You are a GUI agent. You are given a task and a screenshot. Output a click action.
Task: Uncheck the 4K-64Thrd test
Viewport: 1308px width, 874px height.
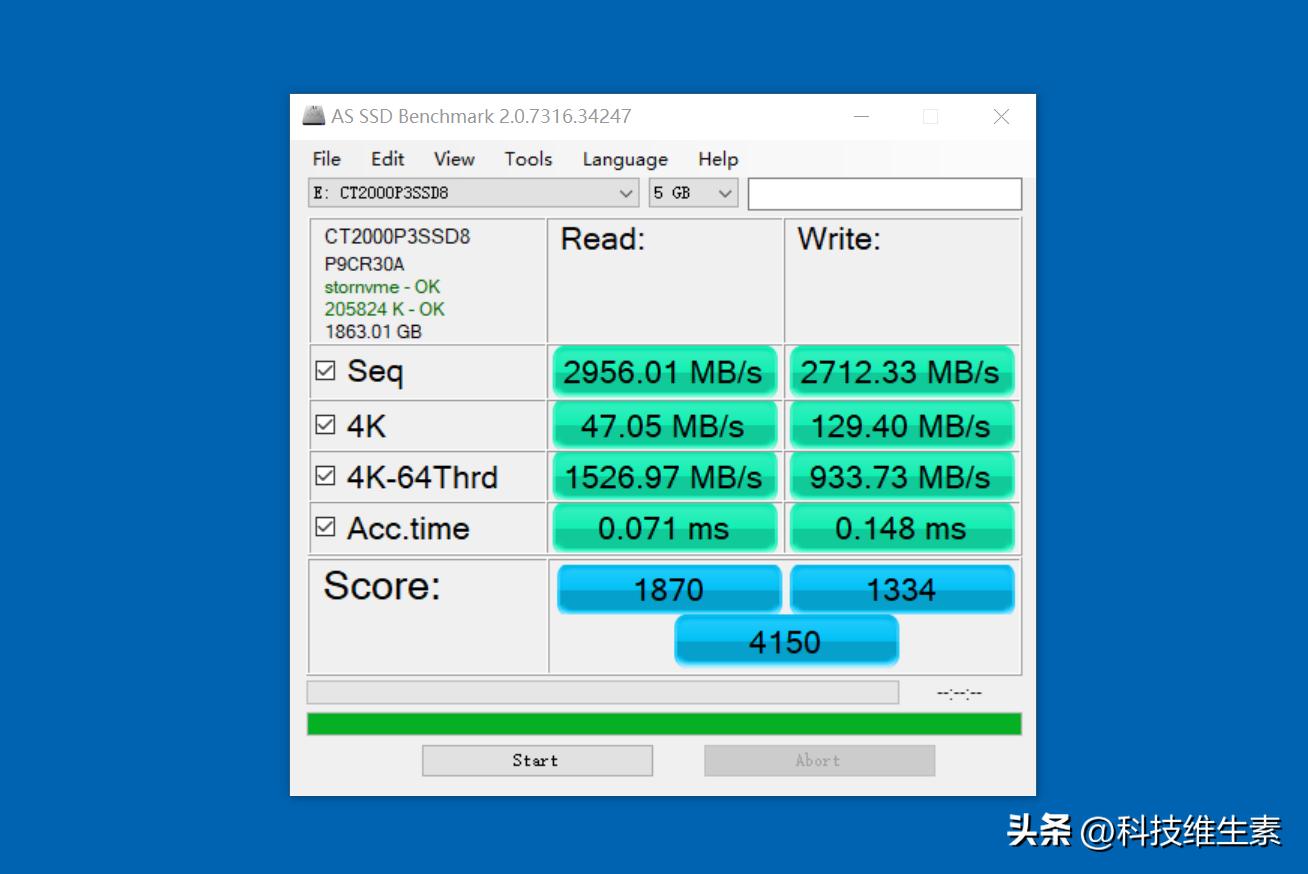(325, 475)
